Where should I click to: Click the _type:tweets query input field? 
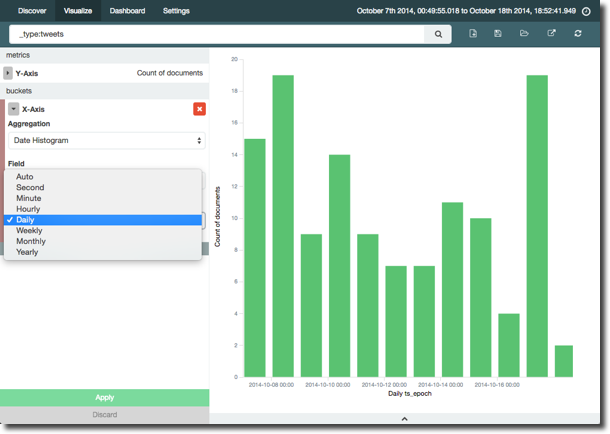215,34
